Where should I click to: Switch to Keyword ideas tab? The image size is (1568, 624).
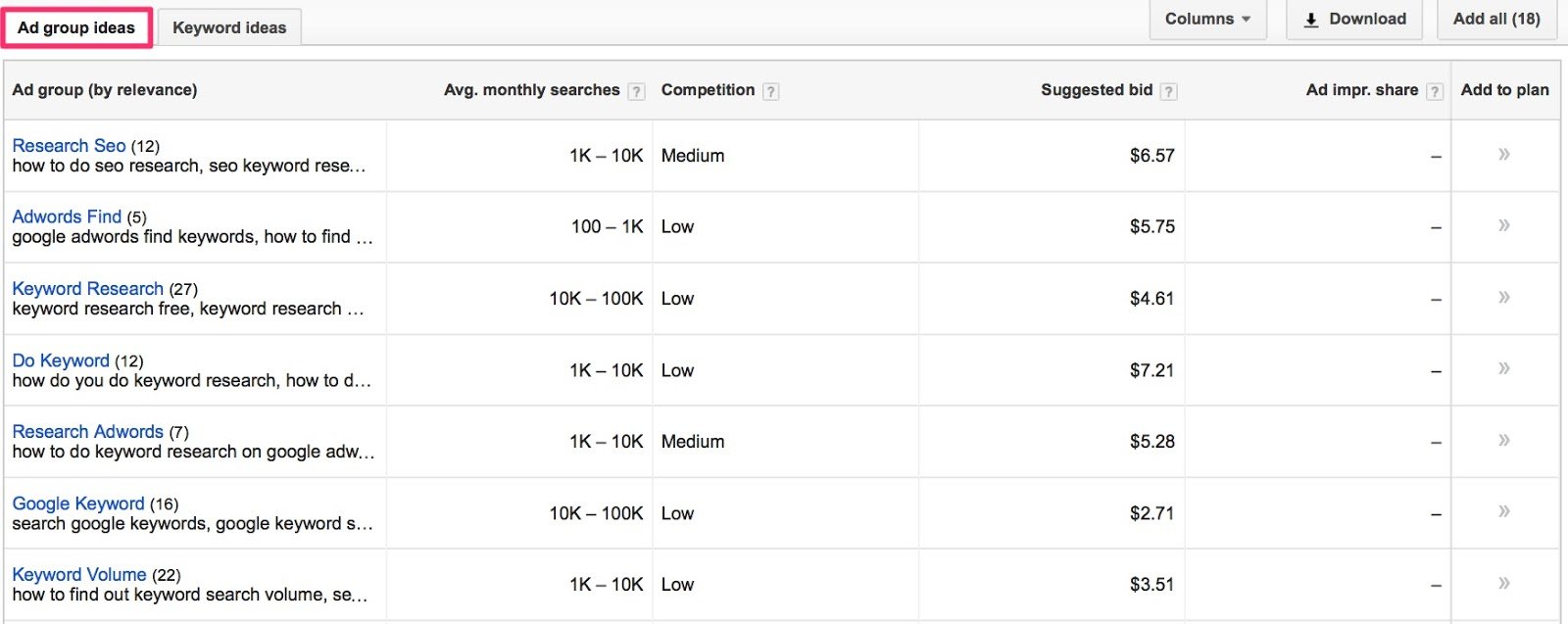(229, 27)
